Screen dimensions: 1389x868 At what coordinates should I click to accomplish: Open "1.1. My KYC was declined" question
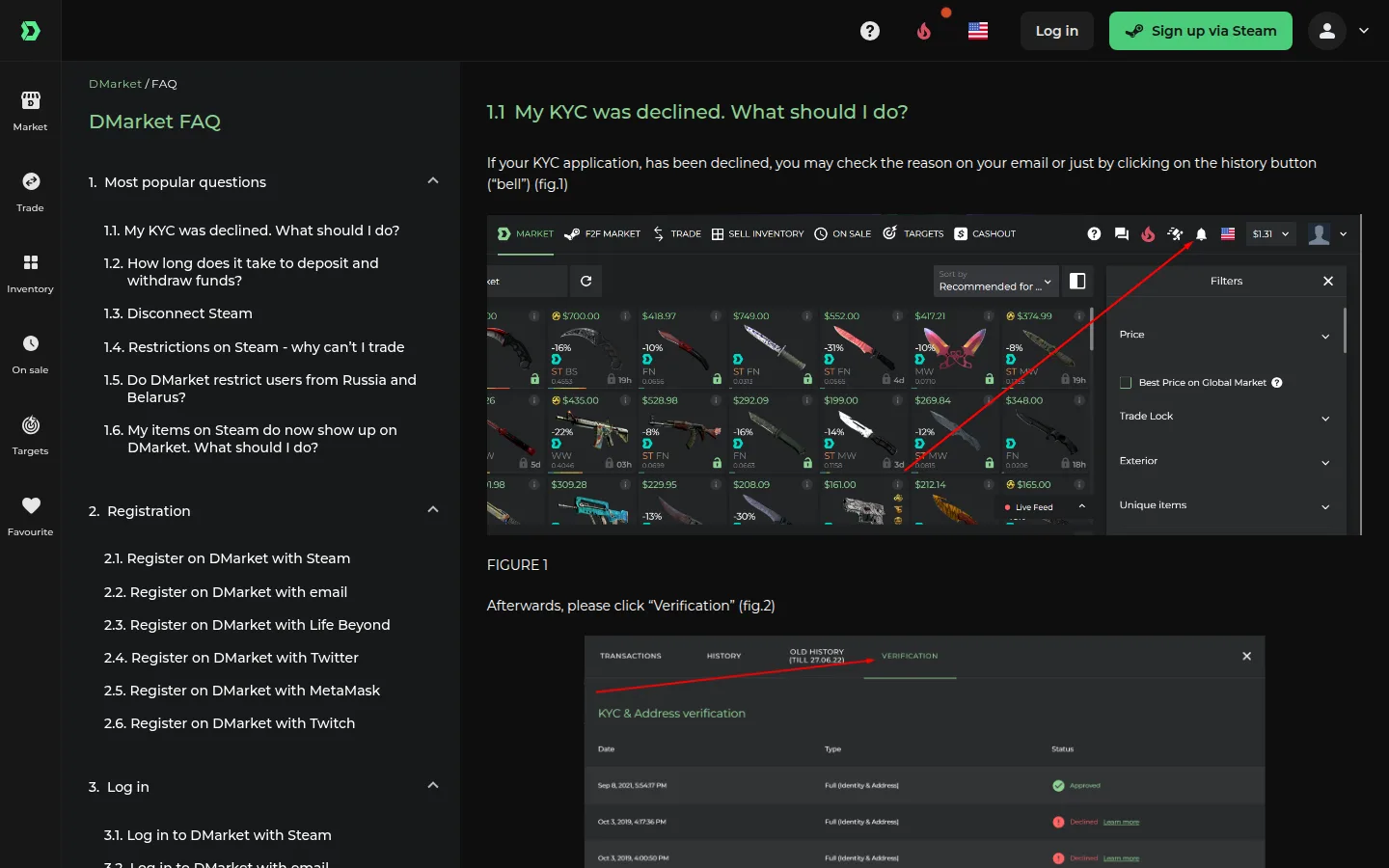click(x=252, y=231)
